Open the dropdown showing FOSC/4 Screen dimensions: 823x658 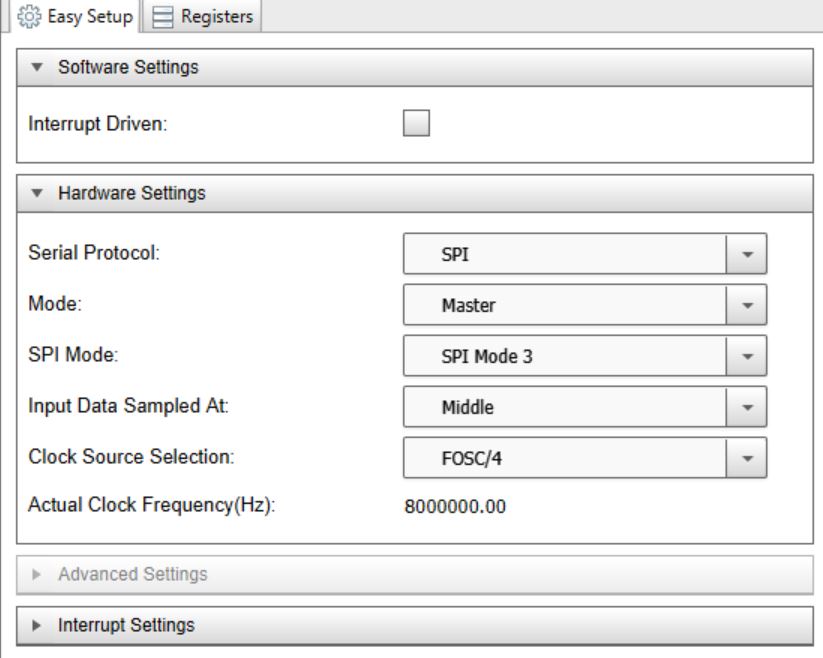(x=584, y=458)
